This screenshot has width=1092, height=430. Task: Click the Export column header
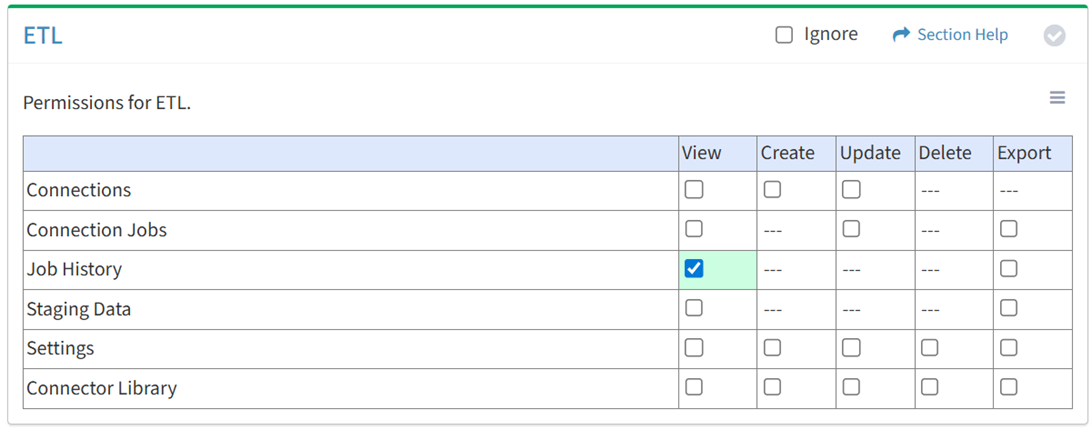pos(1024,153)
